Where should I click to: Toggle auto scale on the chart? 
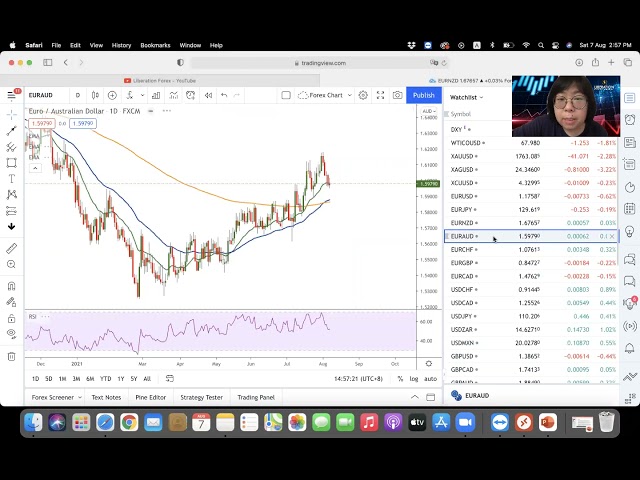[x=430, y=379]
